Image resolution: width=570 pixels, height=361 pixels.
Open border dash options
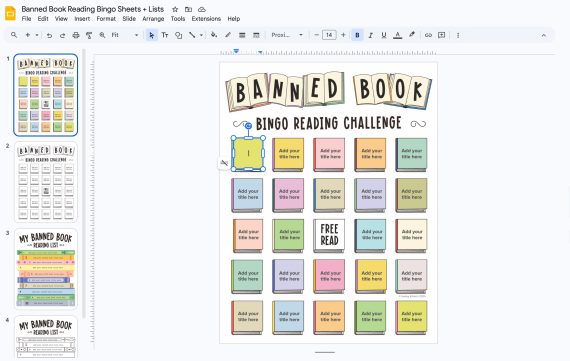[256, 35]
